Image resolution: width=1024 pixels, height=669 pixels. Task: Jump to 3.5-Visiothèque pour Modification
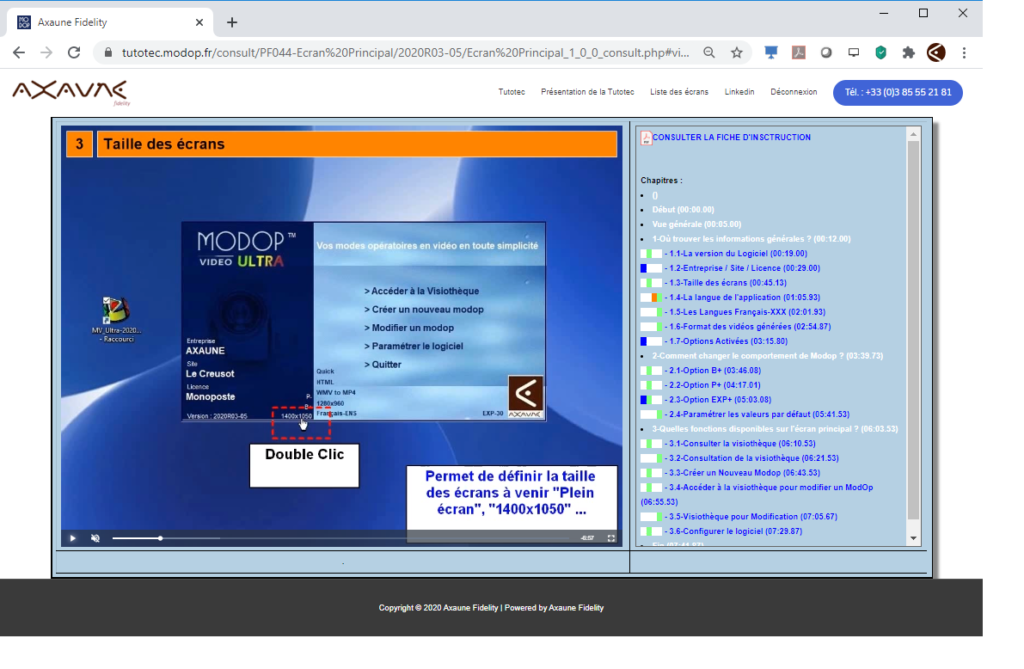(750, 517)
